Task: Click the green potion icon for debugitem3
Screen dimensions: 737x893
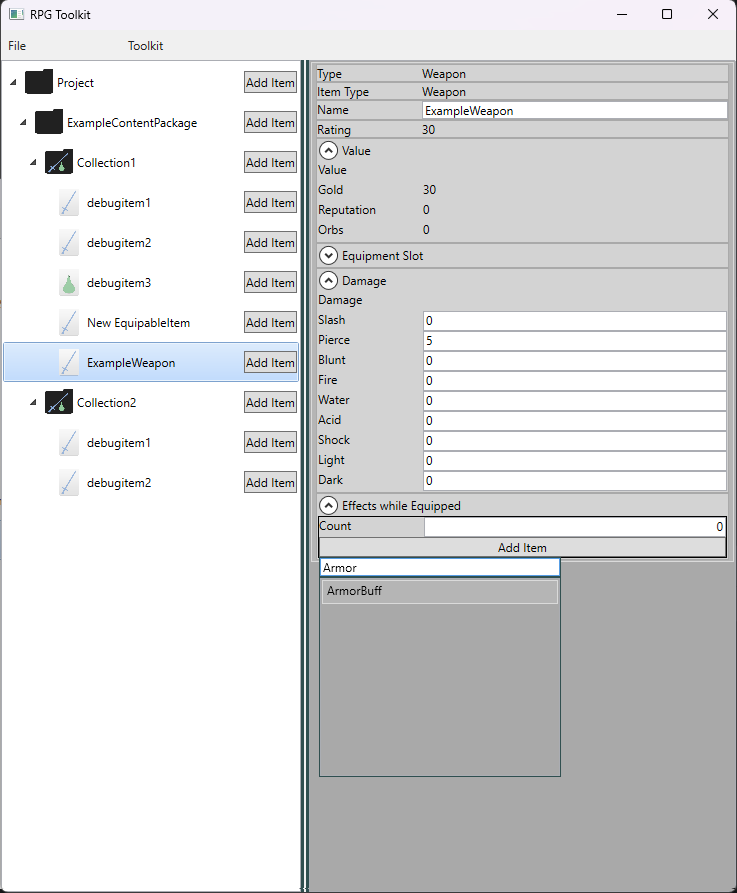Action: point(68,283)
